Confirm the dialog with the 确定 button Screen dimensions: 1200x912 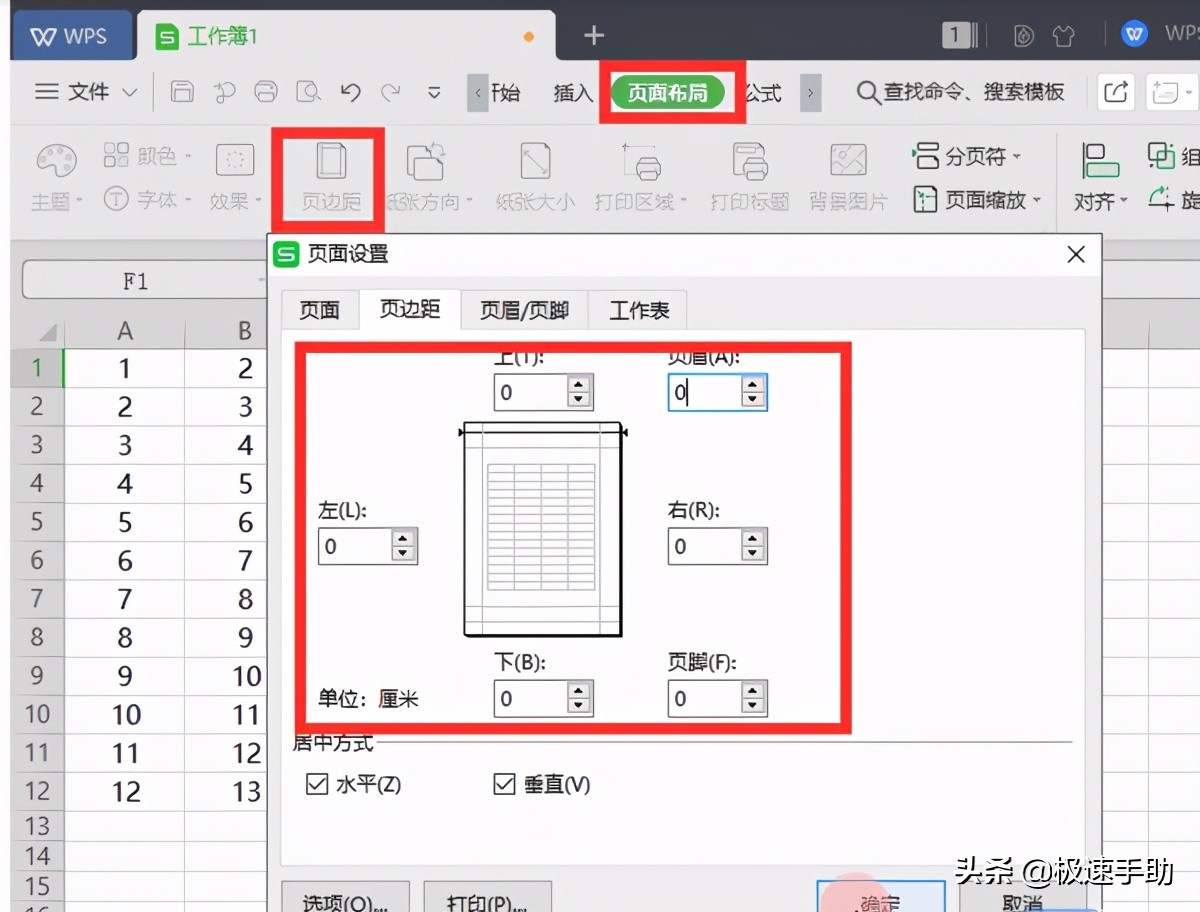click(x=880, y=898)
